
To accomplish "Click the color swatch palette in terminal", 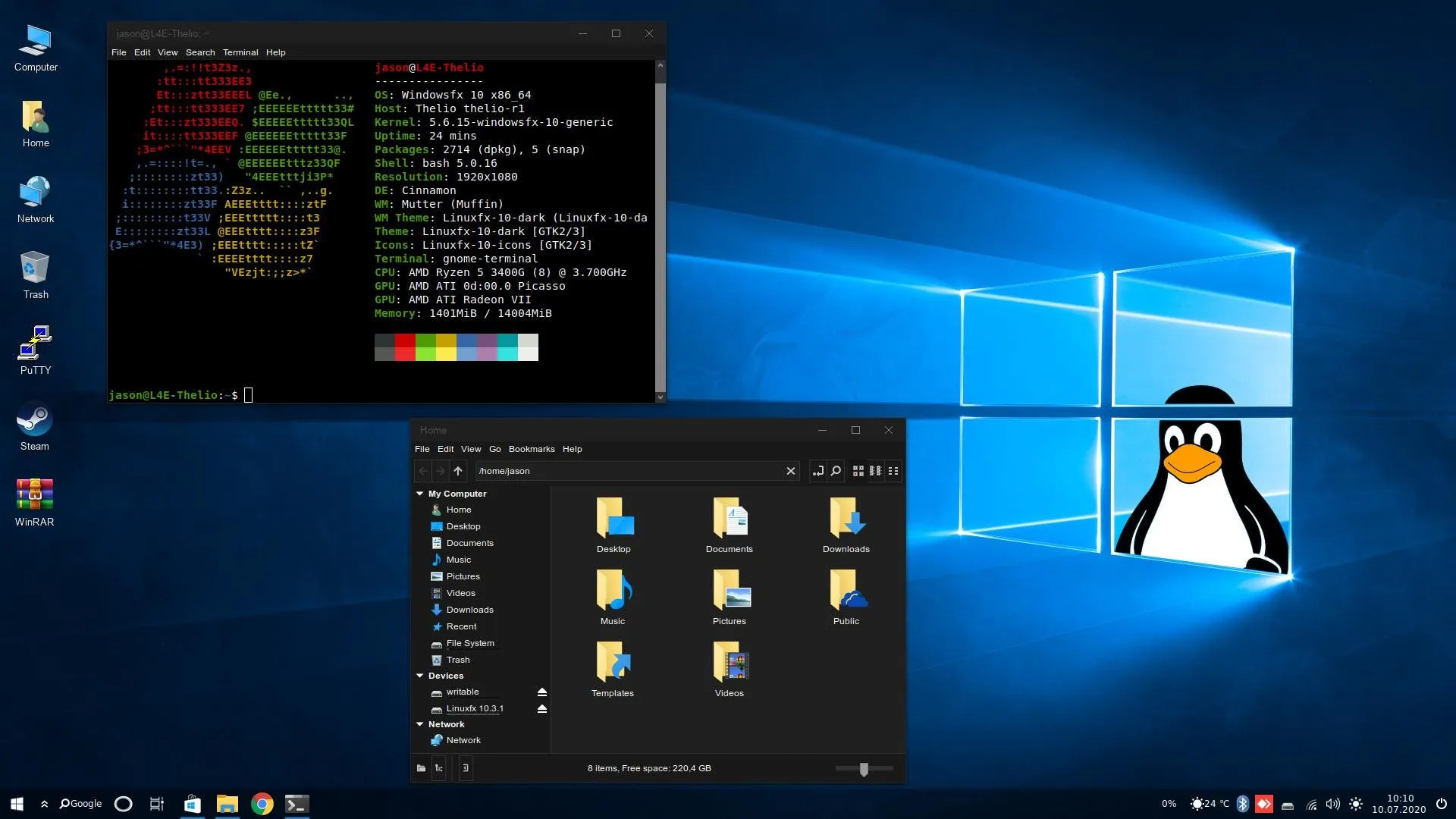I will (456, 346).
